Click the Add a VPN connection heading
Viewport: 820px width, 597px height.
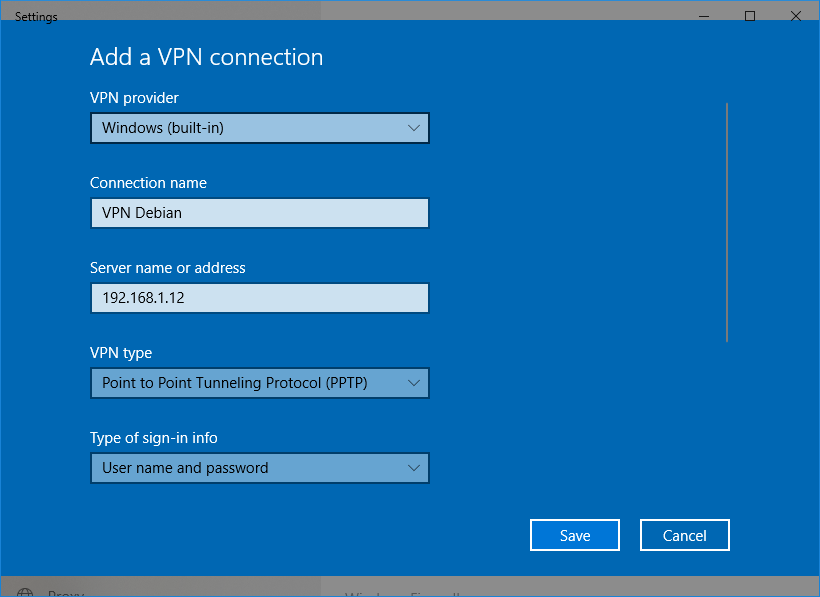click(206, 57)
